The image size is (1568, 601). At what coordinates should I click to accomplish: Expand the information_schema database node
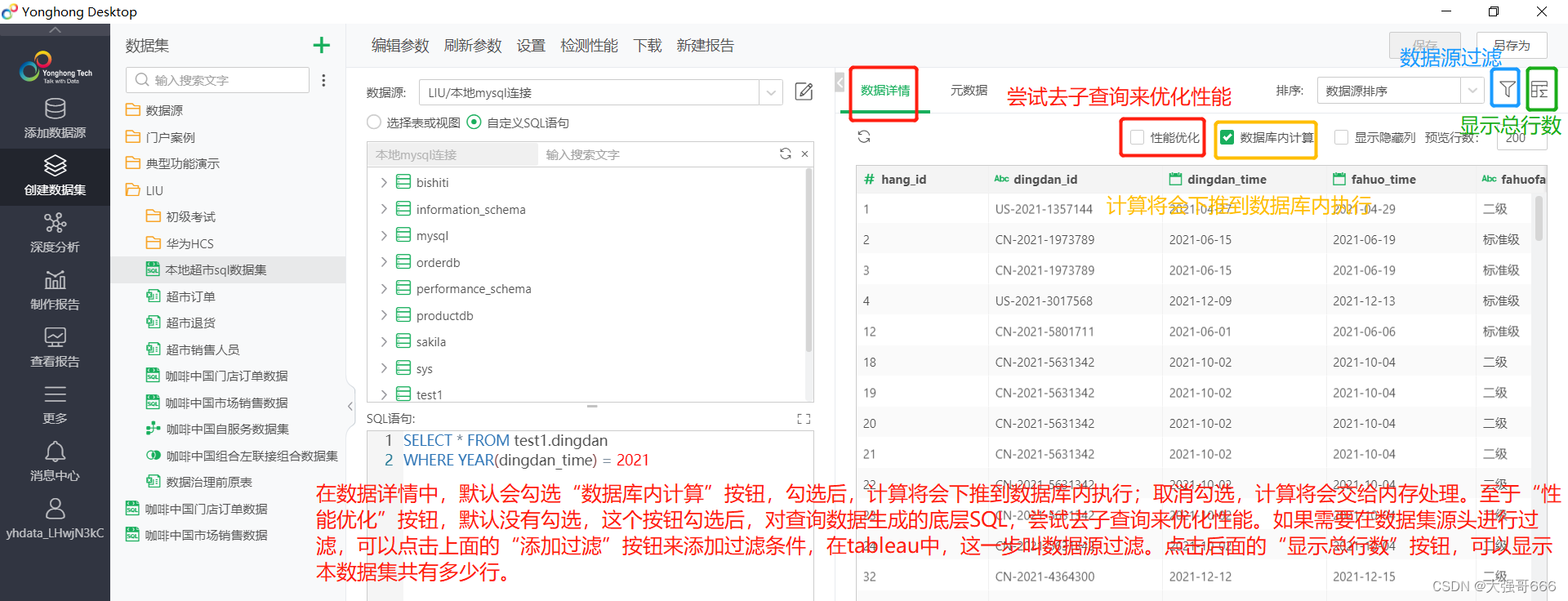384,209
